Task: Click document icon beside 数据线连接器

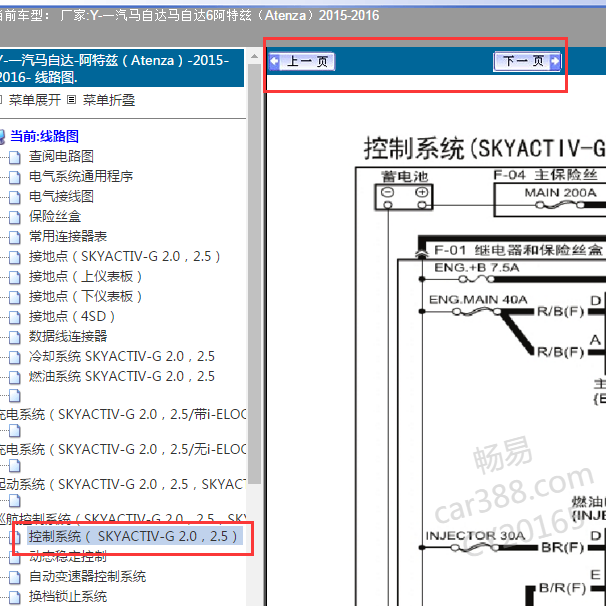Action: coord(15,337)
